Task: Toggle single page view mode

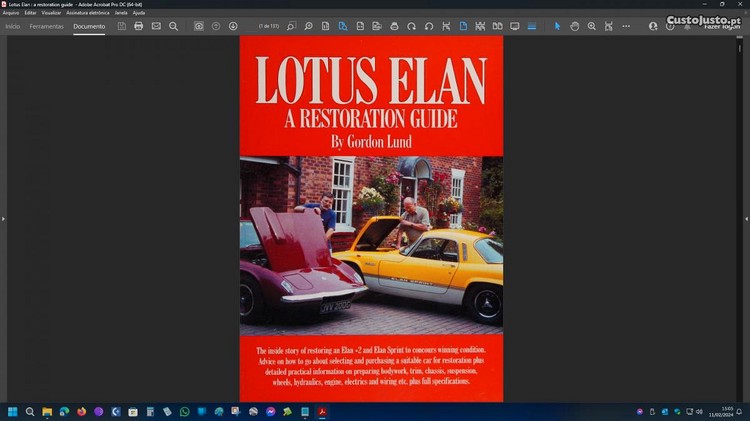Action: [x=463, y=26]
